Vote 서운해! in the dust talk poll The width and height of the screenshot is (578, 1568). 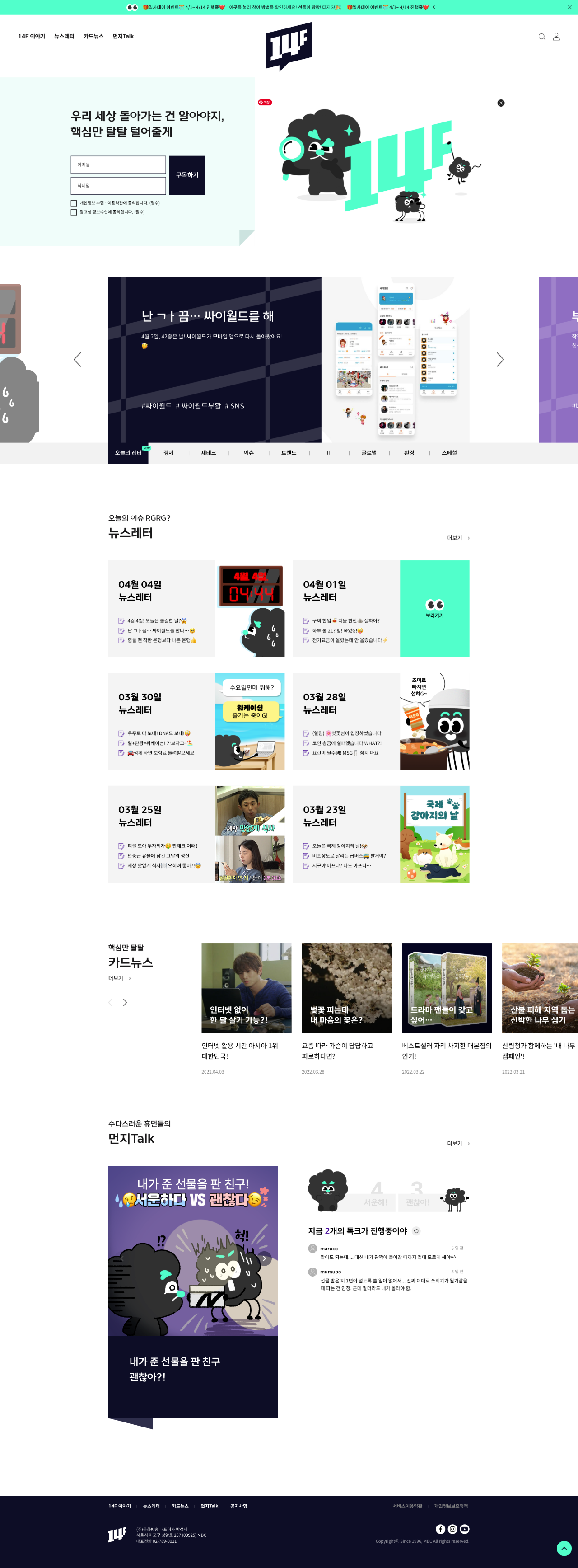(x=367, y=1202)
